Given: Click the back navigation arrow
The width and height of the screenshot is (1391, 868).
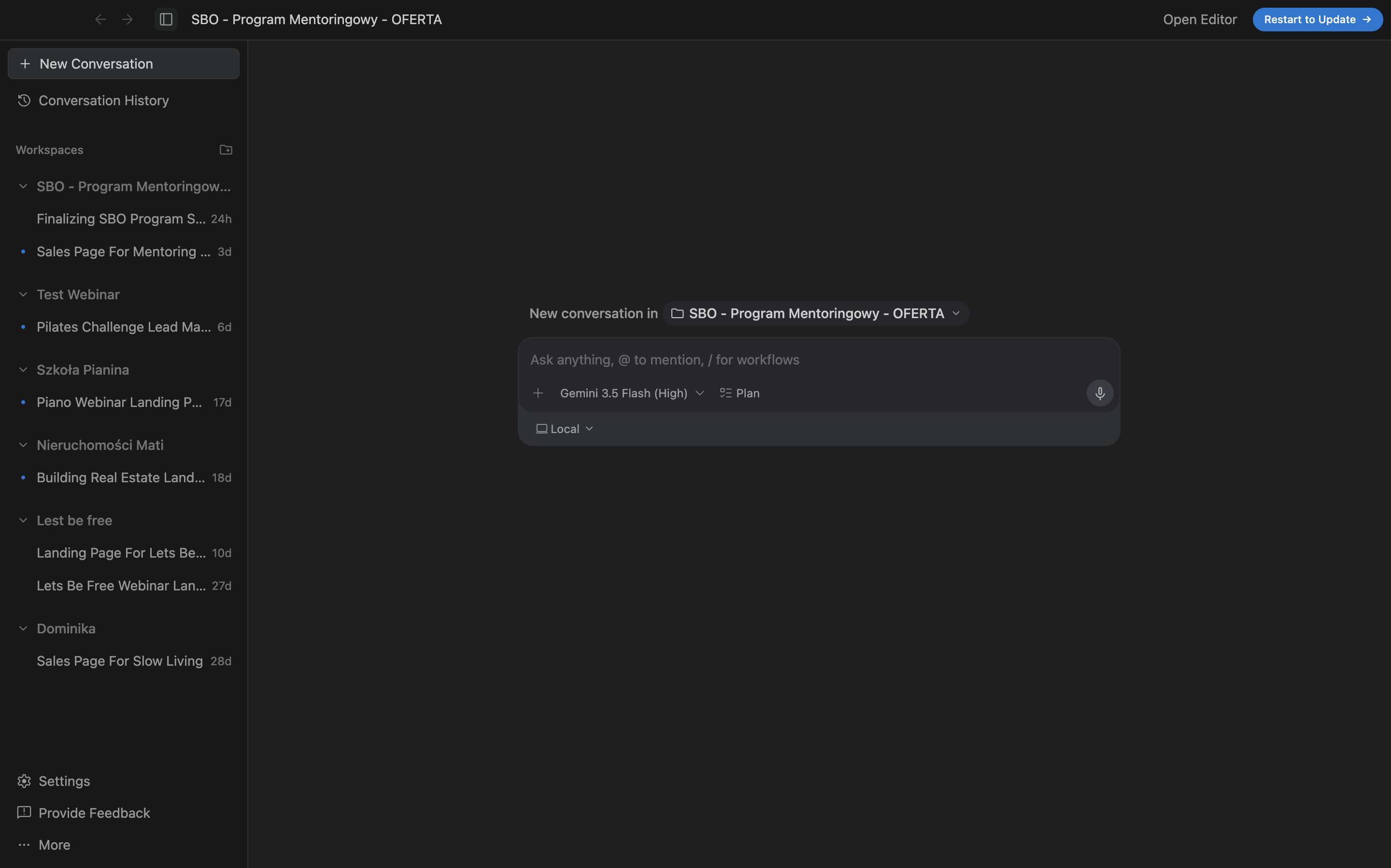Looking at the screenshot, I should click(100, 19).
